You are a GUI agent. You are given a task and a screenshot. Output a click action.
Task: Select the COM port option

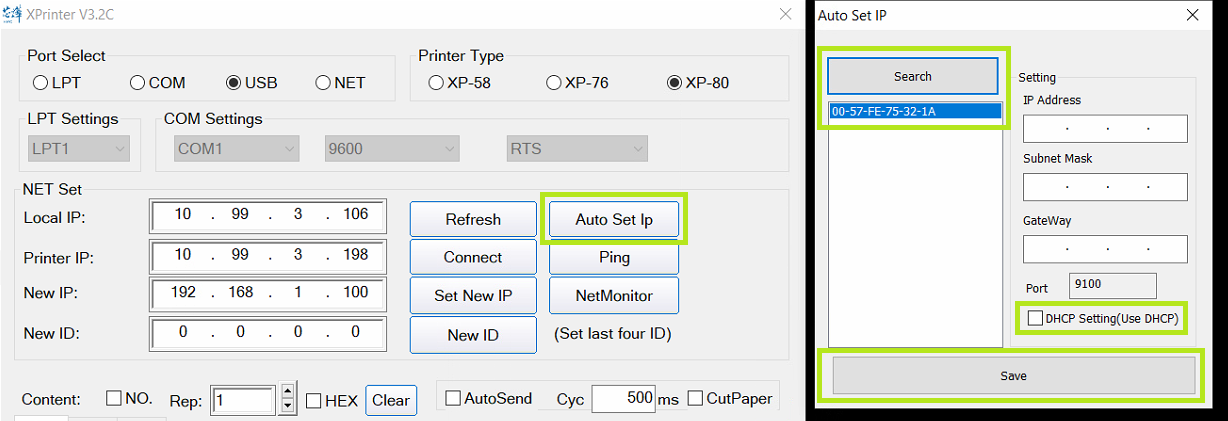138,83
